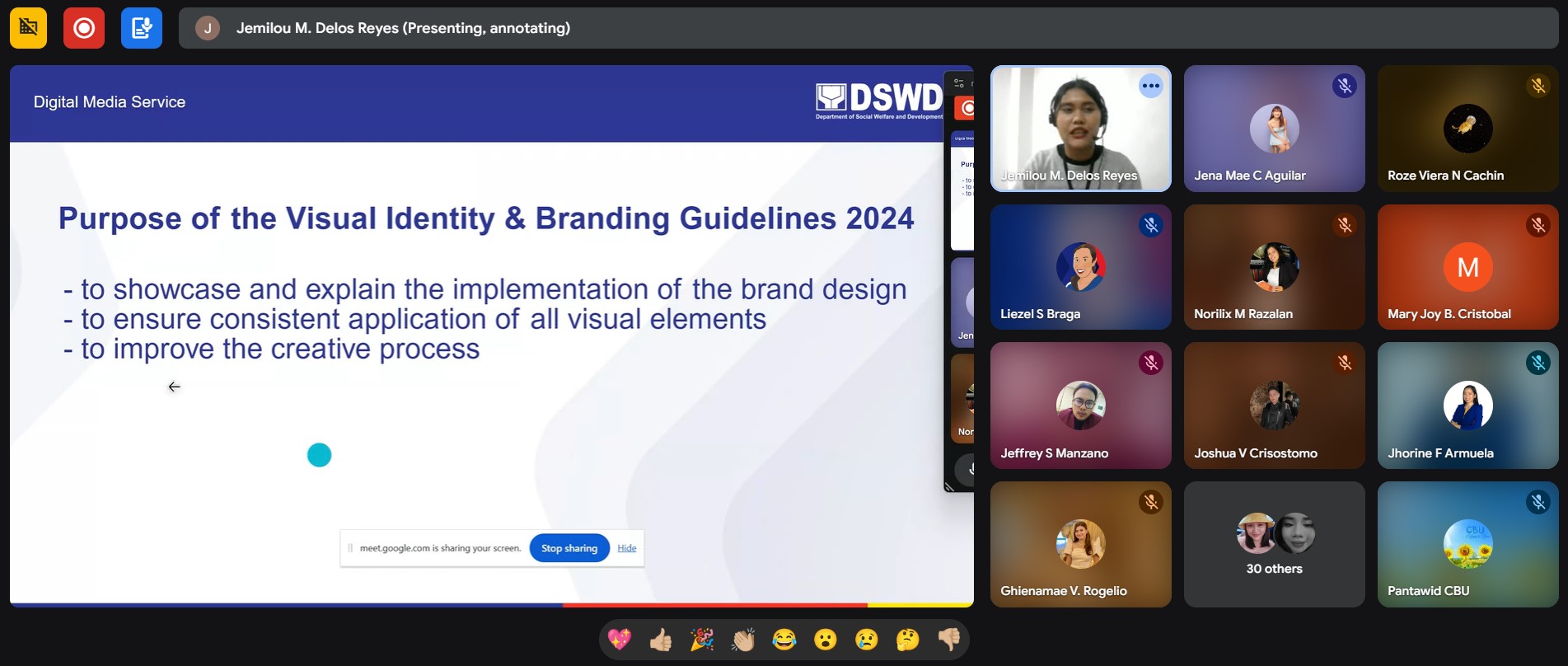Send the laughing face reaction
Screen dimensions: 1568x666
coord(784,640)
